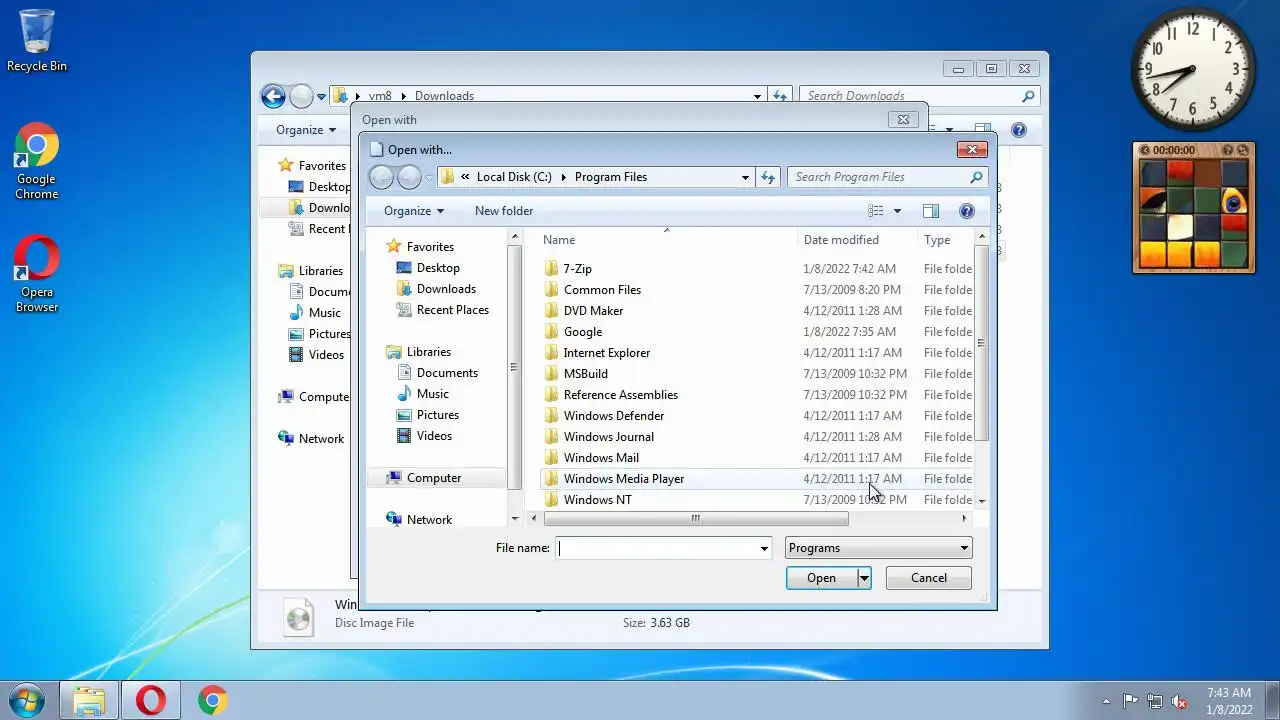
Task: Click the Opera taskbar icon
Action: [x=151, y=700]
